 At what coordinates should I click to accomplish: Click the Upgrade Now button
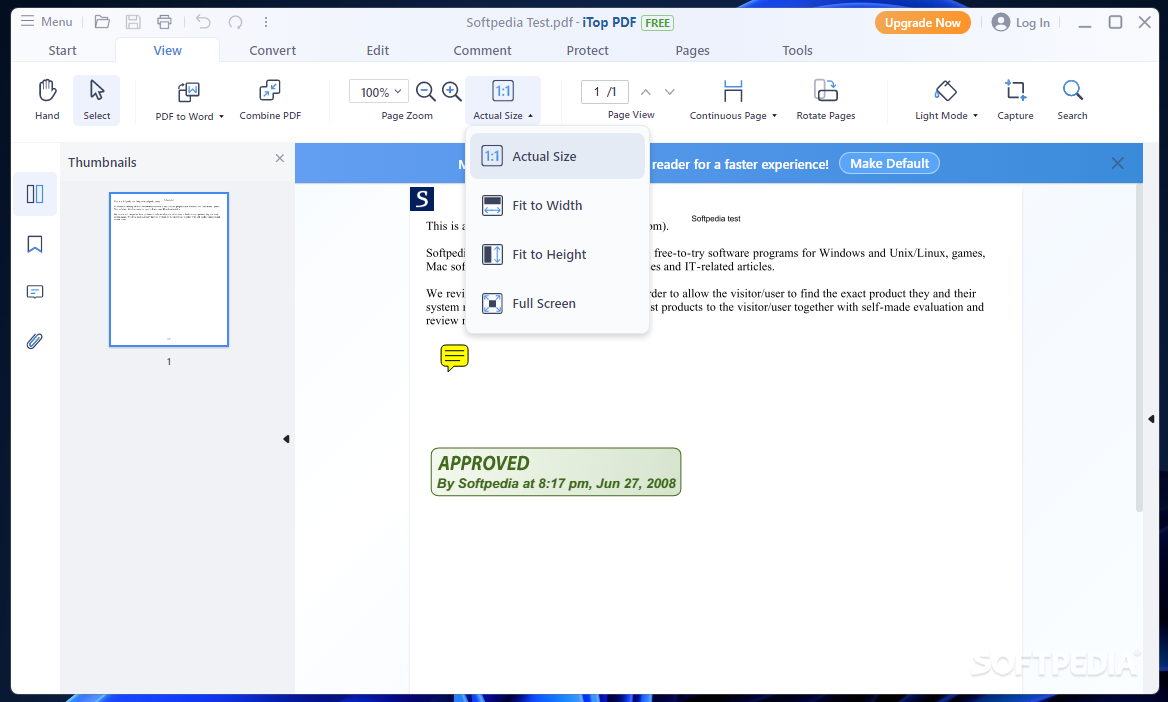coord(922,22)
